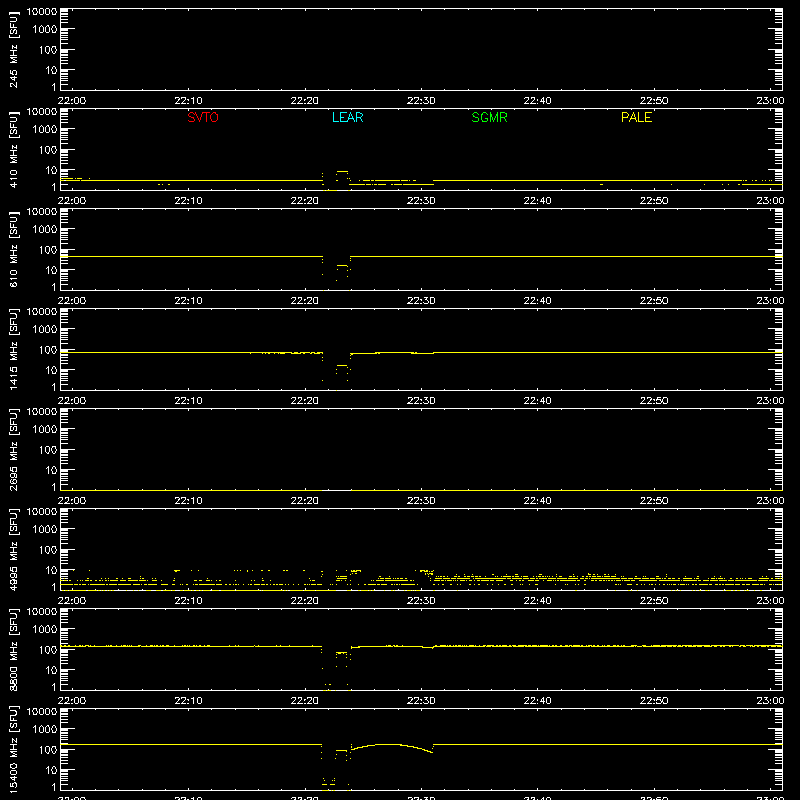Click 22:00 time label under 245 MHz plot

(72, 101)
